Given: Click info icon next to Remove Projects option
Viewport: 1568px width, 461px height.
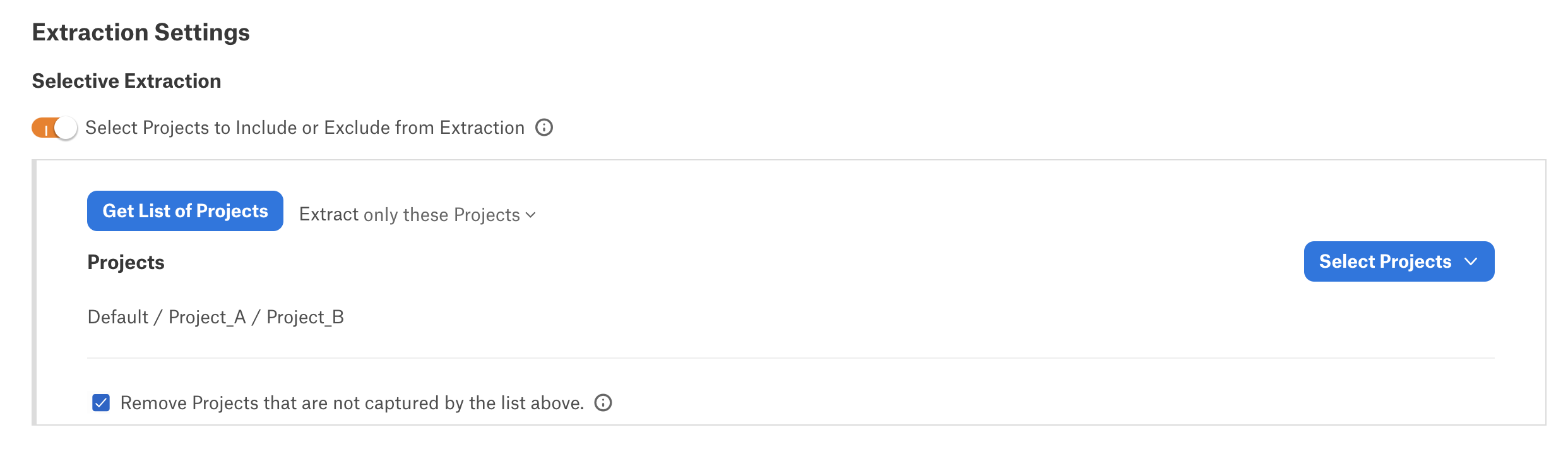Looking at the screenshot, I should (x=603, y=403).
